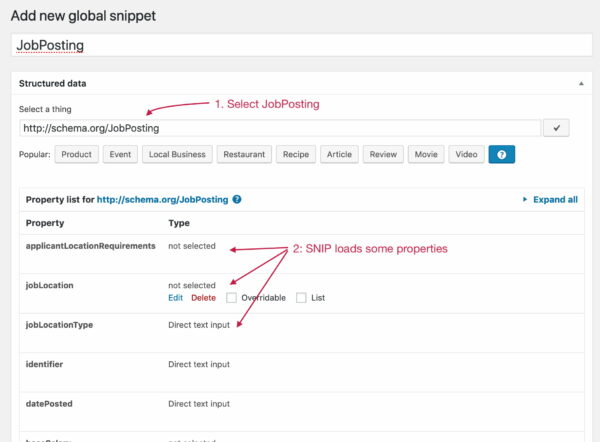Click 'Direct text input' for jobLocationType
The width and height of the screenshot is (600, 442).
point(199,325)
